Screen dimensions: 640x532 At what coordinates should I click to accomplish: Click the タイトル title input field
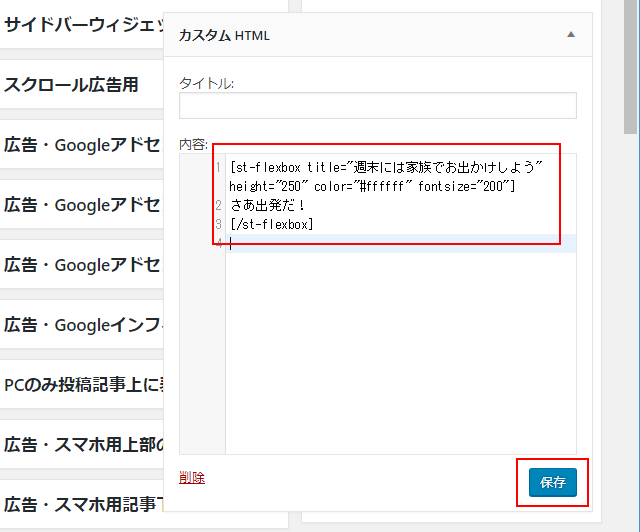(377, 106)
